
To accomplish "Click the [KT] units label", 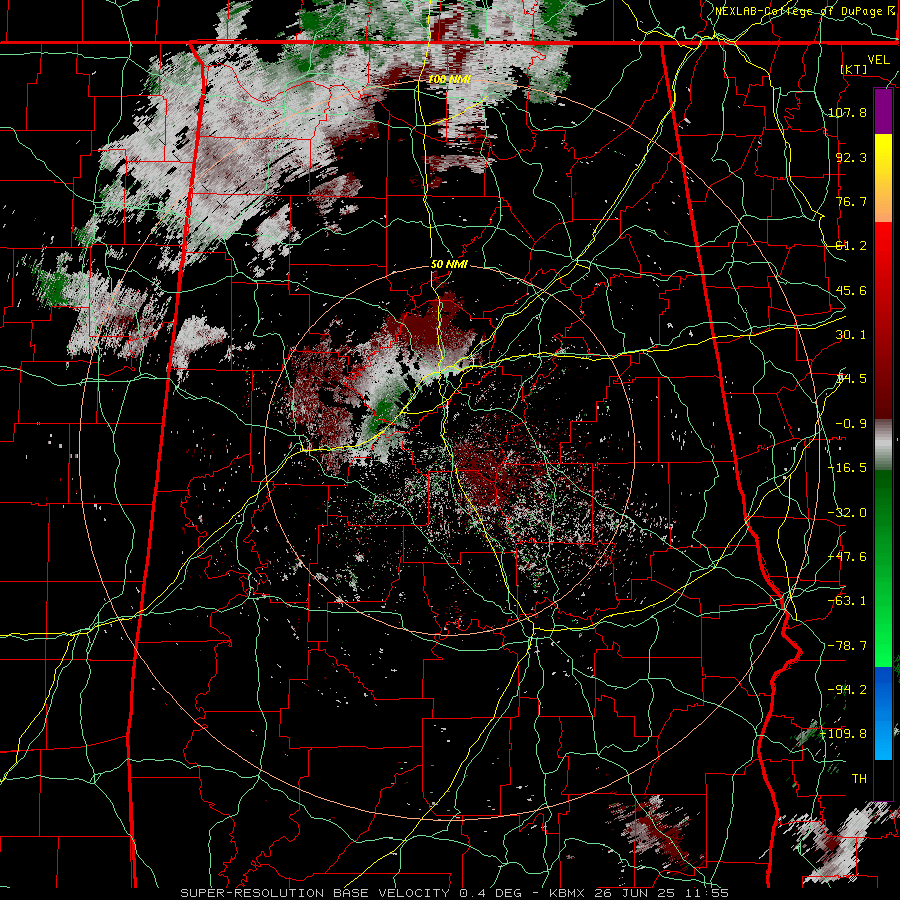I will (x=854, y=69).
